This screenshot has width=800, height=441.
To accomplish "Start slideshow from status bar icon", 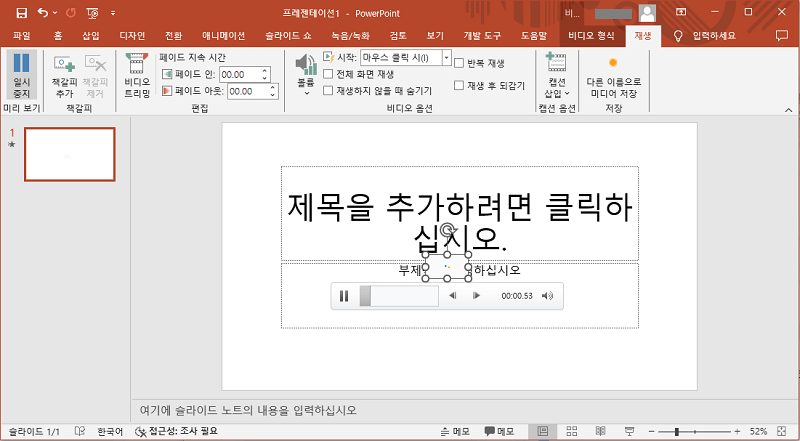I will (630, 431).
